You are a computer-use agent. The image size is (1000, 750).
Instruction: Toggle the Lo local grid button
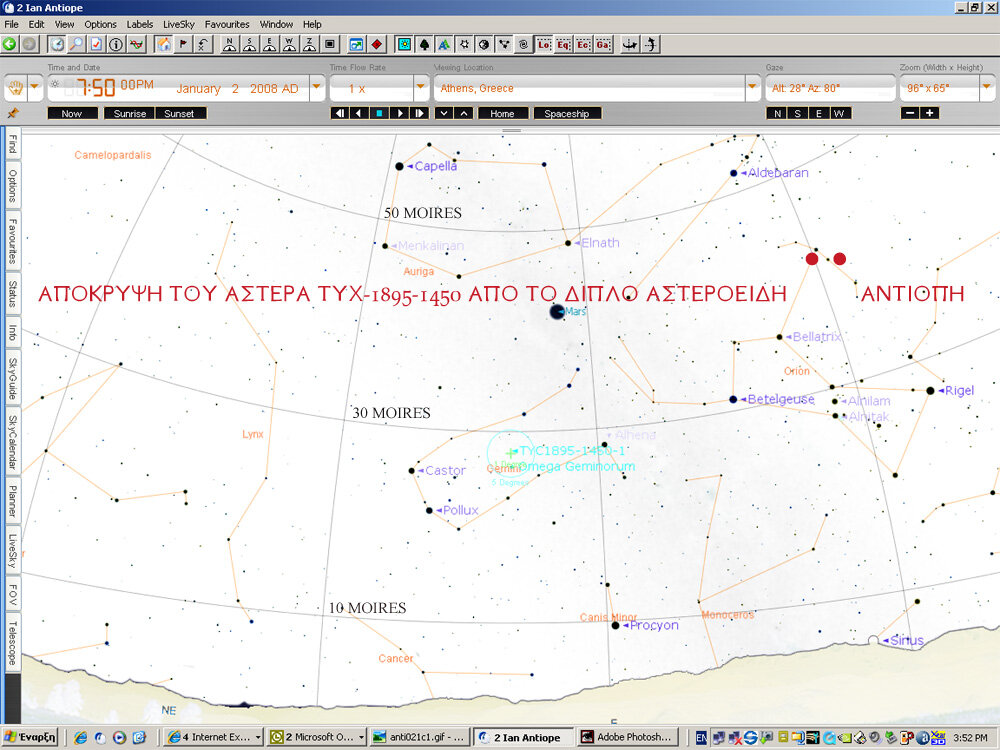544,44
